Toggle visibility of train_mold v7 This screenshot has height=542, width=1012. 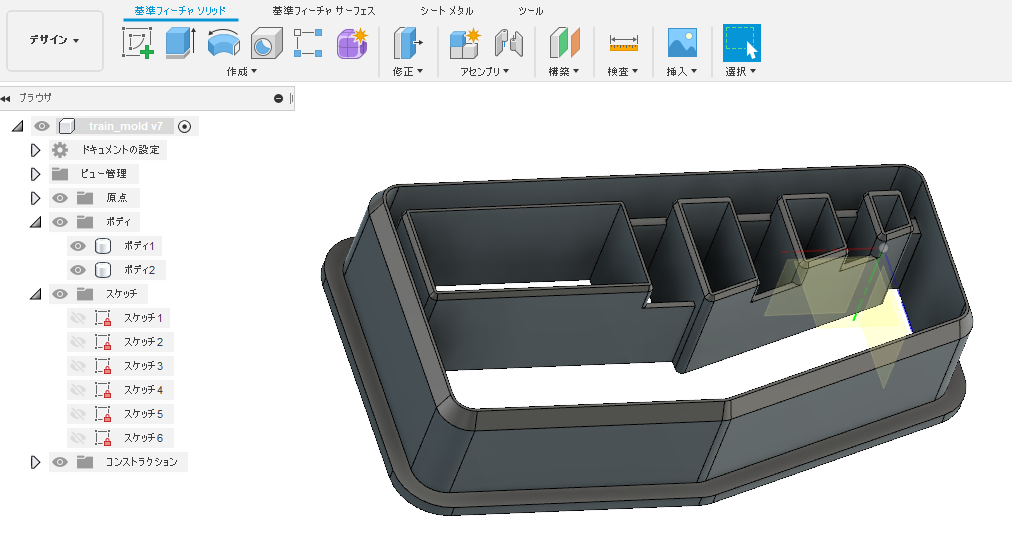(x=42, y=126)
